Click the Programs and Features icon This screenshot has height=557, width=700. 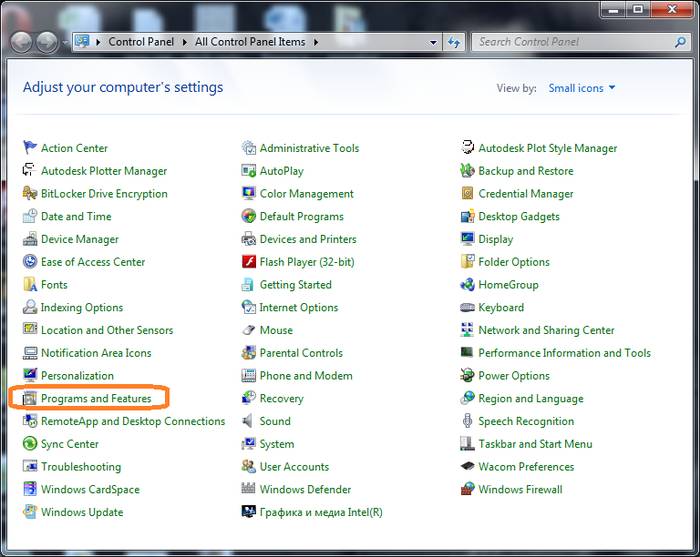(x=29, y=399)
